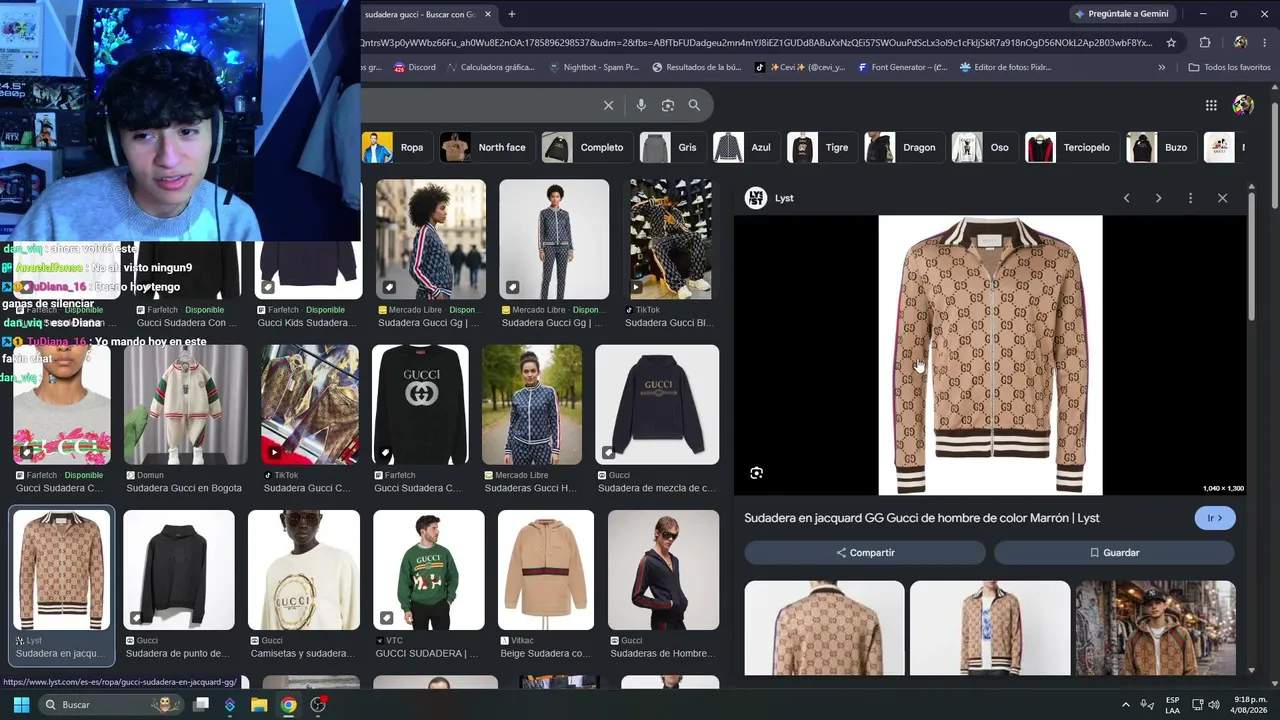Filter results by the Ropa chip
This screenshot has height=720, width=1280.
[396, 147]
